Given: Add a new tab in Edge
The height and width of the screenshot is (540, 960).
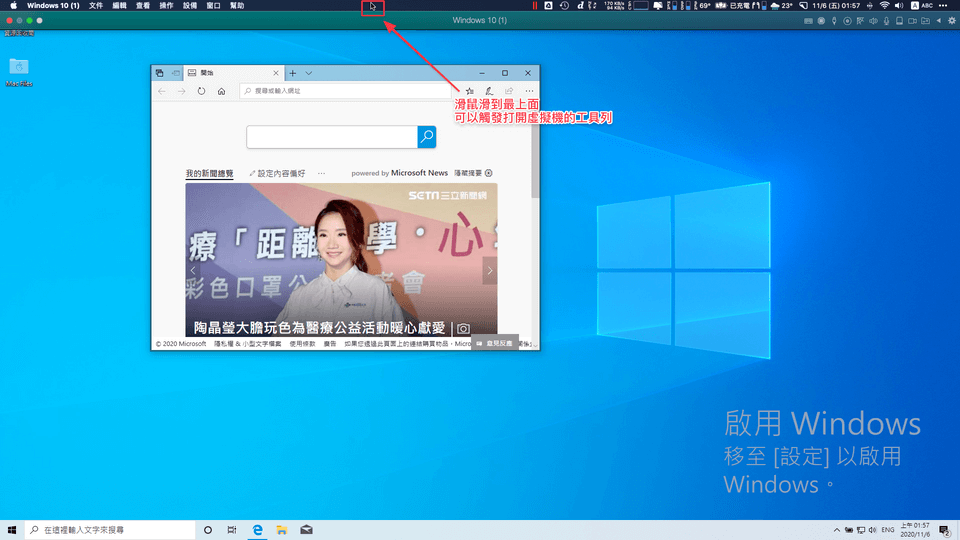Looking at the screenshot, I should coord(293,73).
